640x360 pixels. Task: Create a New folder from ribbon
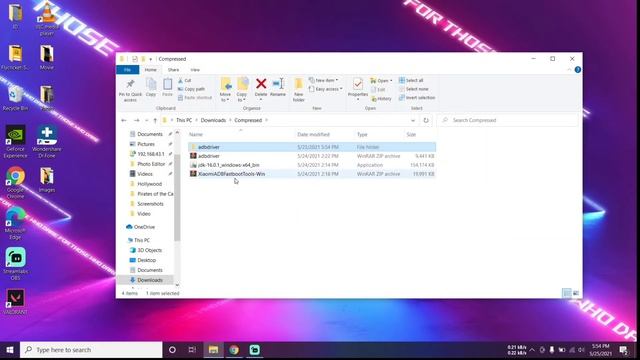299,89
